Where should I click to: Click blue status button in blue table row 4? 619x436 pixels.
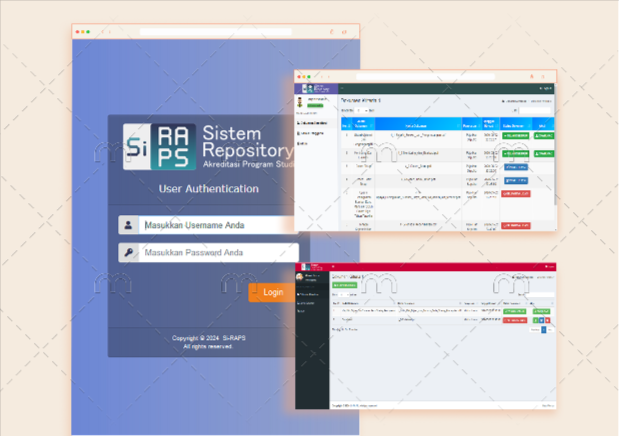pos(516,180)
